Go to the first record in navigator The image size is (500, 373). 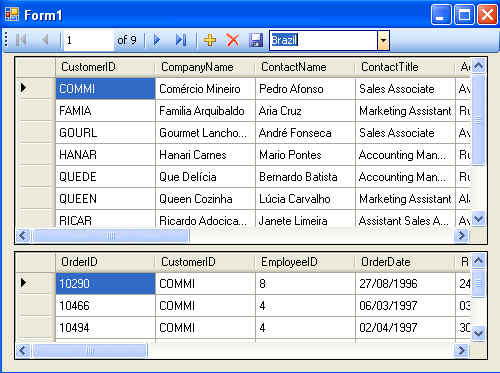[21, 40]
